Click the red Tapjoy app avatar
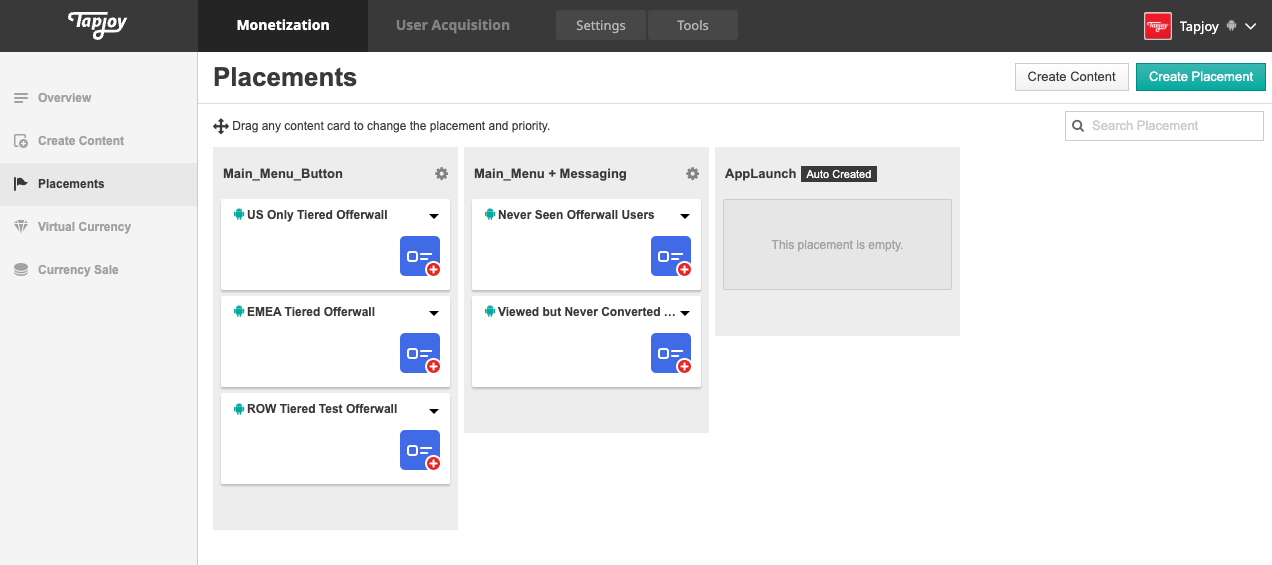 [1157, 26]
